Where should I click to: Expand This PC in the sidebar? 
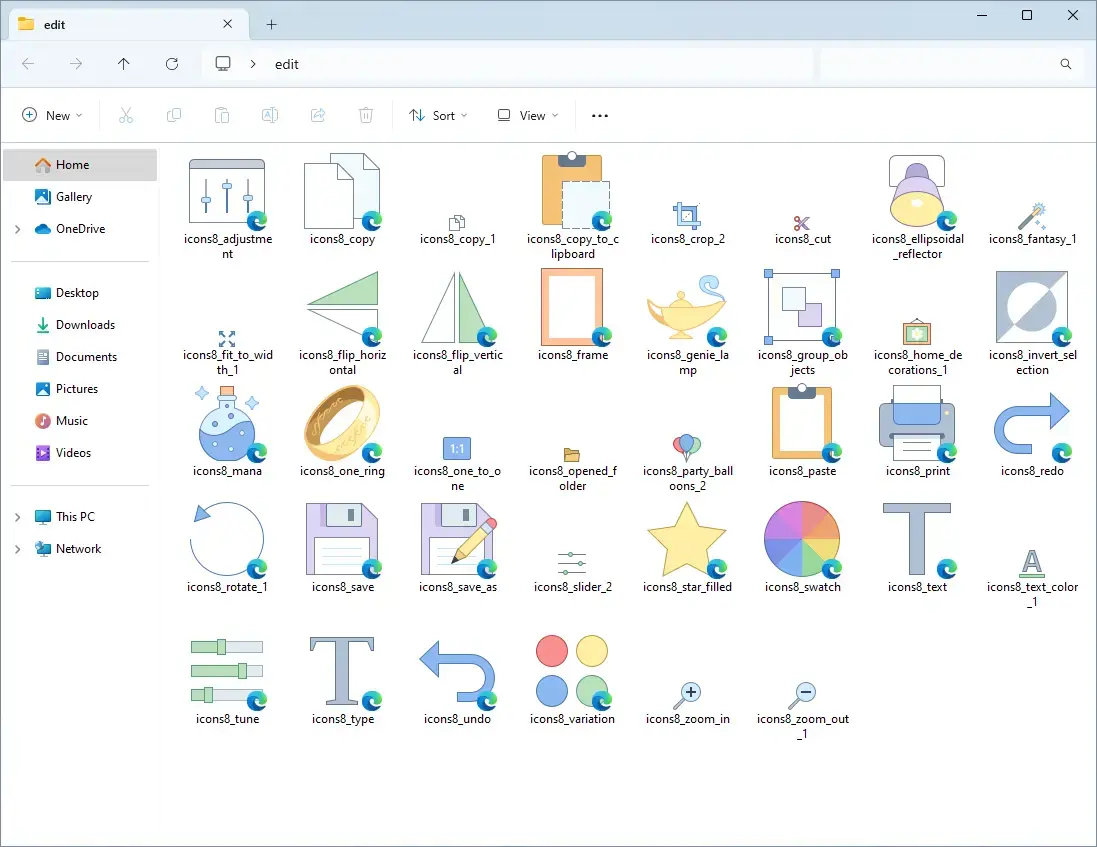pos(17,516)
